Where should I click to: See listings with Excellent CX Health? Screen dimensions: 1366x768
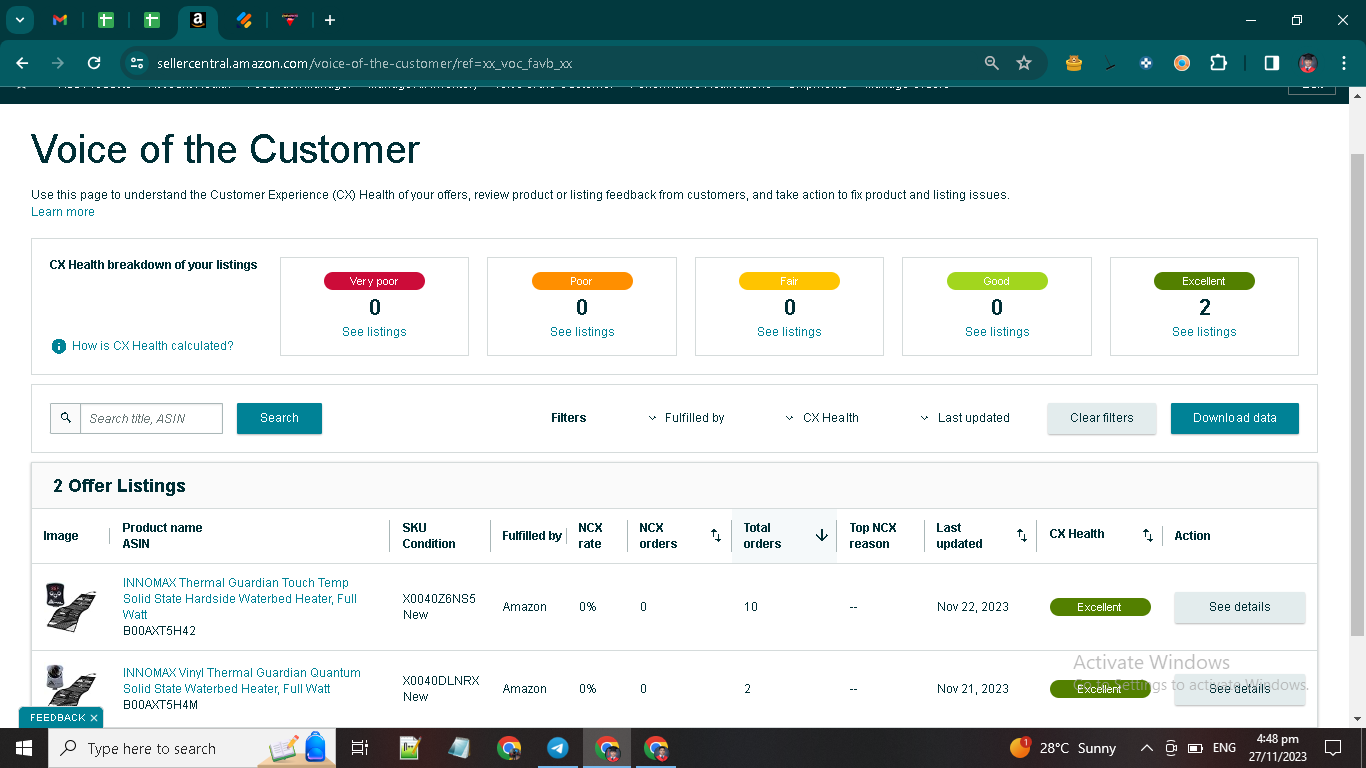click(1204, 332)
